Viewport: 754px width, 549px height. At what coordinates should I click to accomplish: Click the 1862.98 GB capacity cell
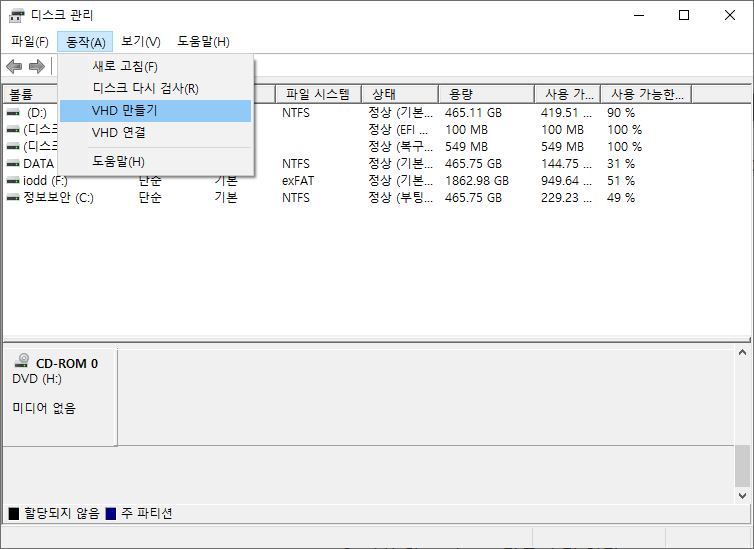coord(477,181)
